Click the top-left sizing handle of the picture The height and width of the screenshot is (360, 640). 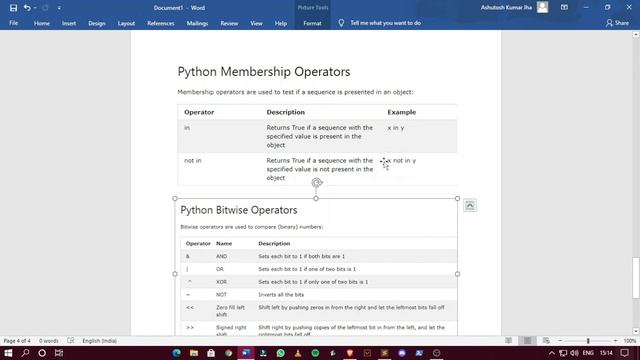pyautogui.click(x=175, y=198)
